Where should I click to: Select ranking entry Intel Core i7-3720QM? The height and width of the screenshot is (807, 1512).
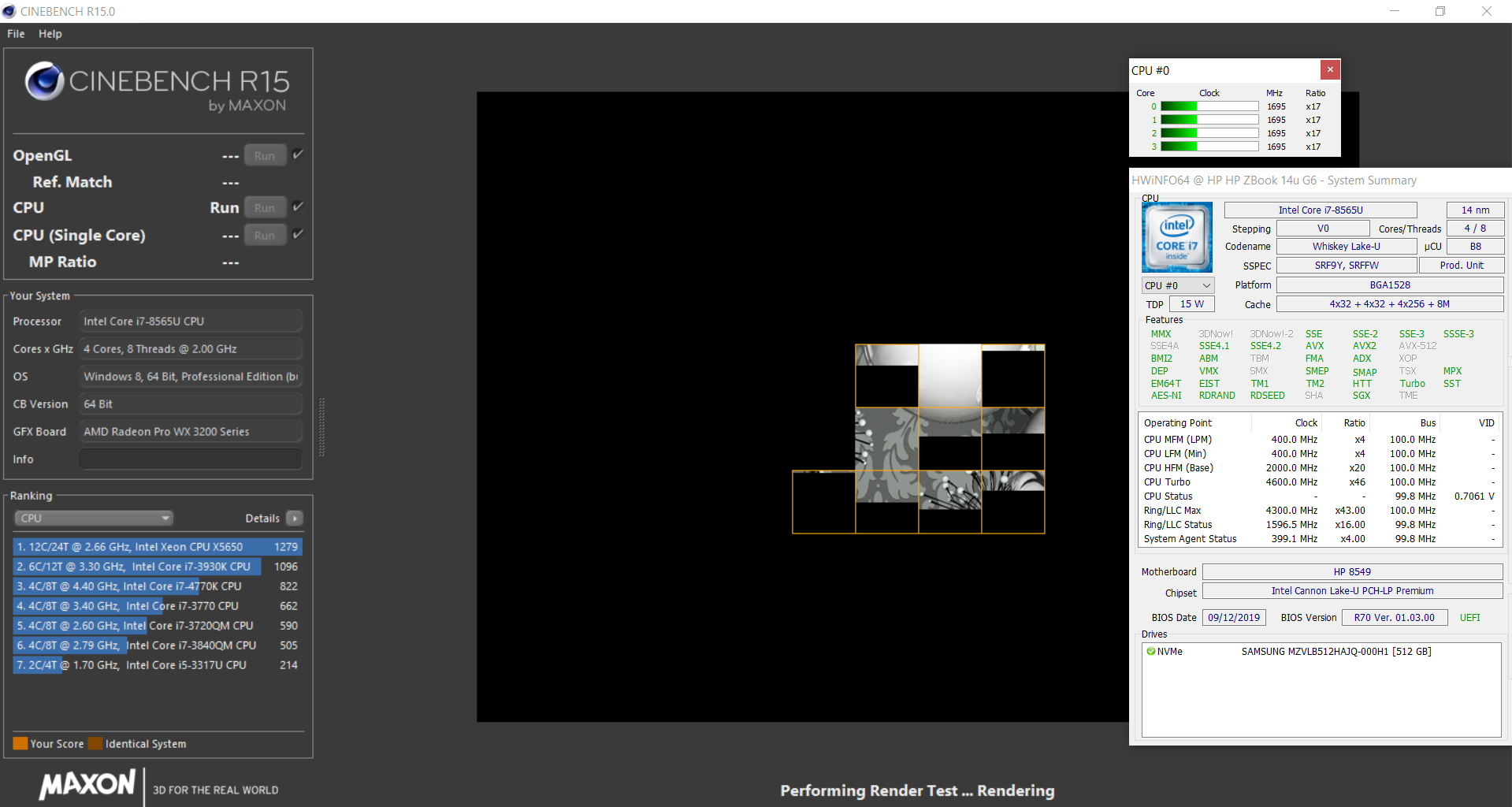pos(158,625)
